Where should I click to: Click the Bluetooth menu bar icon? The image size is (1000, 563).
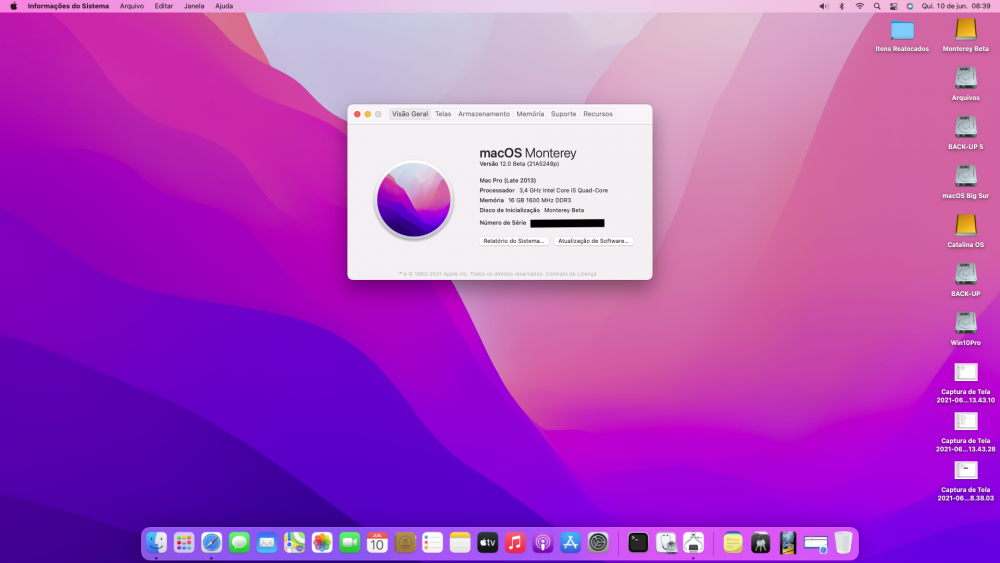coord(841,6)
